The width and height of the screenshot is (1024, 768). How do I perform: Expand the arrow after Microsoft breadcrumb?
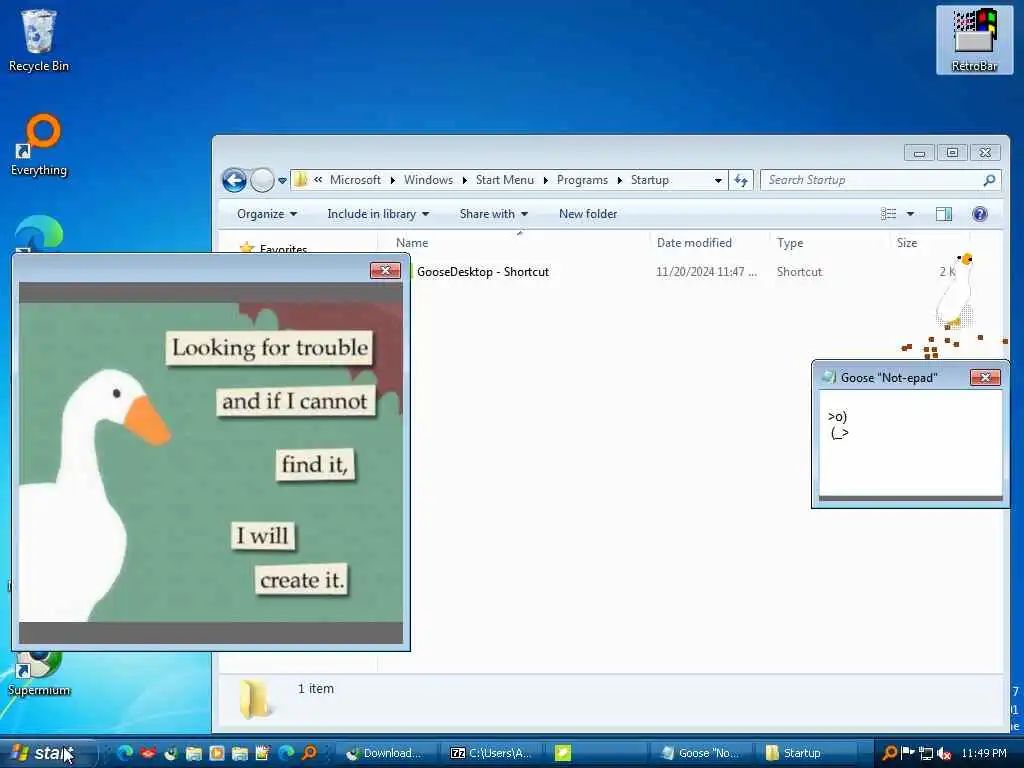click(392, 180)
